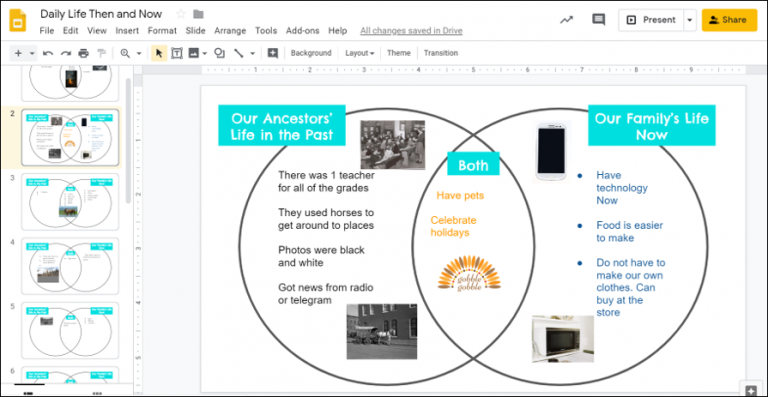This screenshot has height=397, width=768.
Task: Open the Layout dropdown
Action: click(x=360, y=53)
